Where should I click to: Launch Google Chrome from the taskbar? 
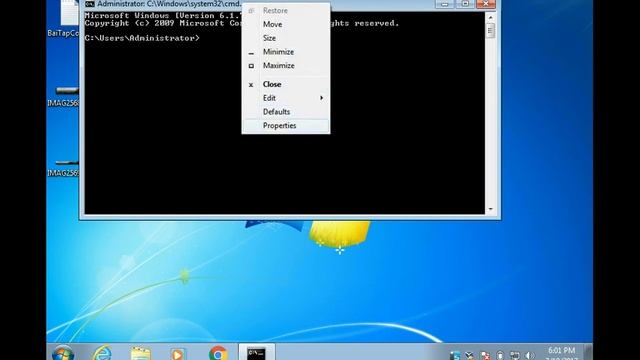pyautogui.click(x=218, y=353)
